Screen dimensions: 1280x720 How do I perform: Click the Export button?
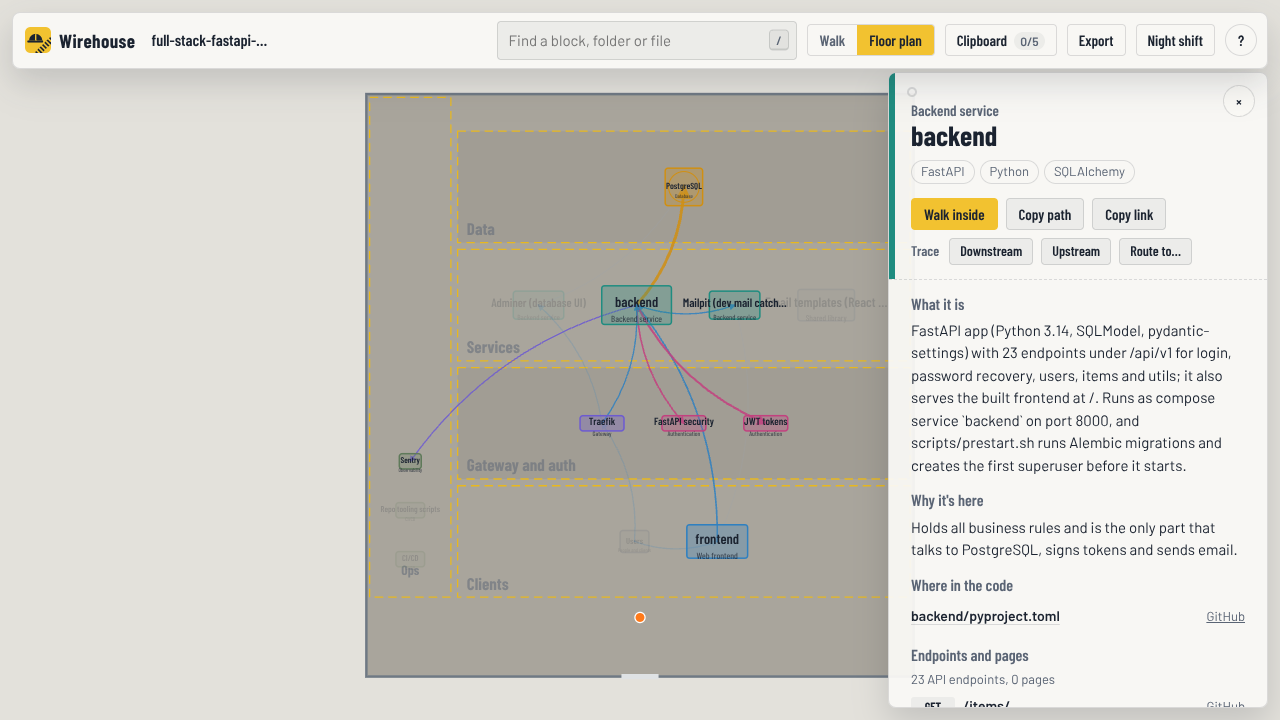1096,40
